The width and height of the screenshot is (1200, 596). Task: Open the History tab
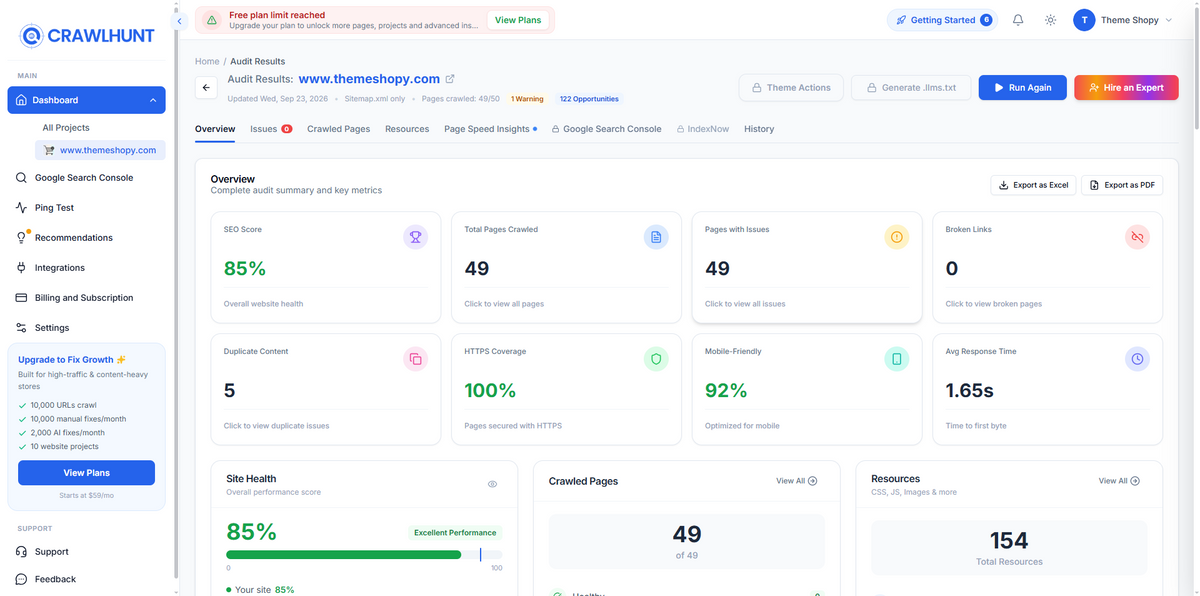pos(759,129)
